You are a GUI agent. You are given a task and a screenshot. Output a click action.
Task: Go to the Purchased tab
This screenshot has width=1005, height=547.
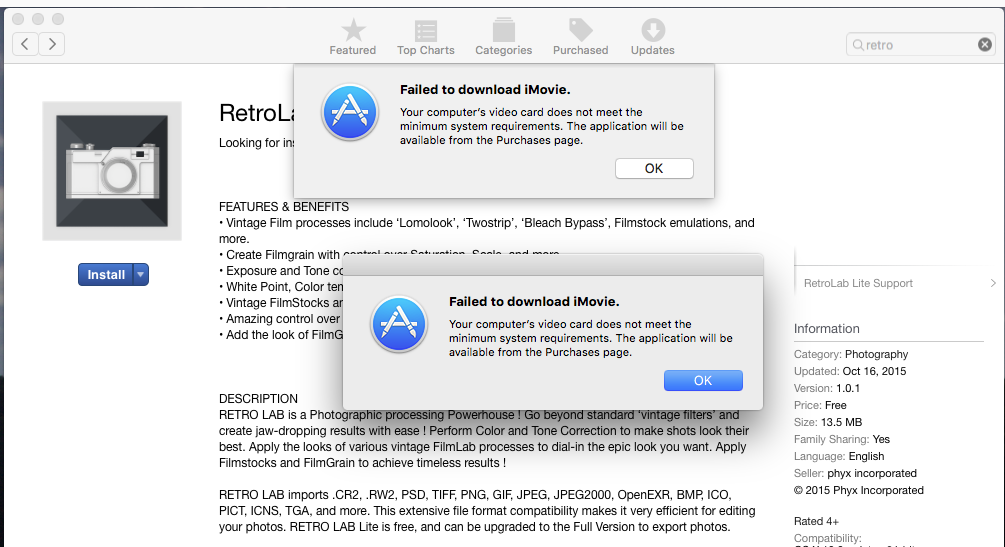581,37
